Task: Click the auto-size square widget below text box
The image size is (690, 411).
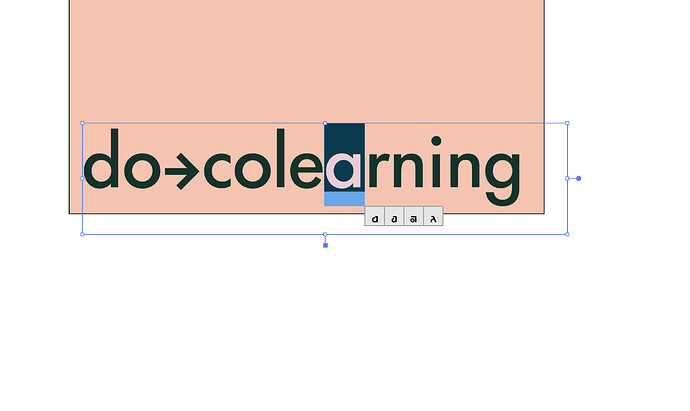Action: pyautogui.click(x=326, y=246)
